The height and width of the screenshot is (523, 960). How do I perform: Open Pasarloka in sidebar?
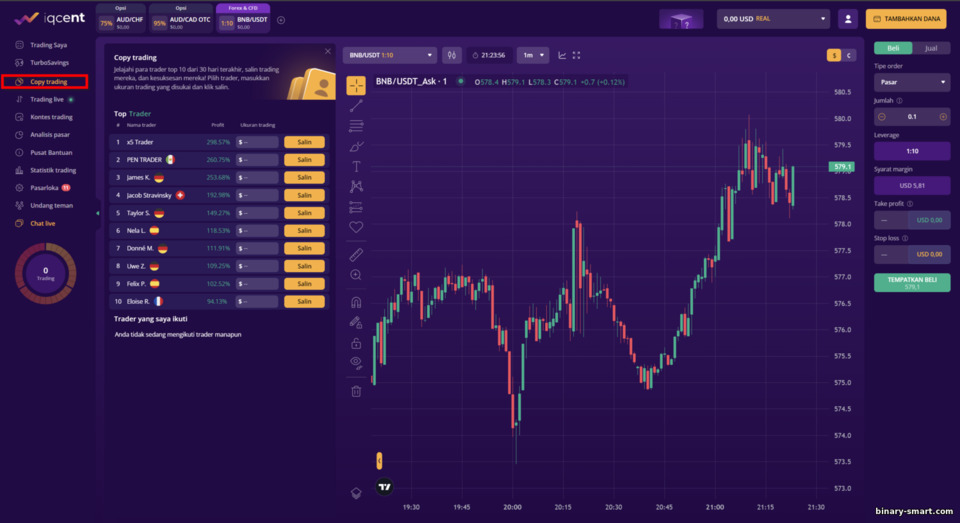[x=44, y=188]
